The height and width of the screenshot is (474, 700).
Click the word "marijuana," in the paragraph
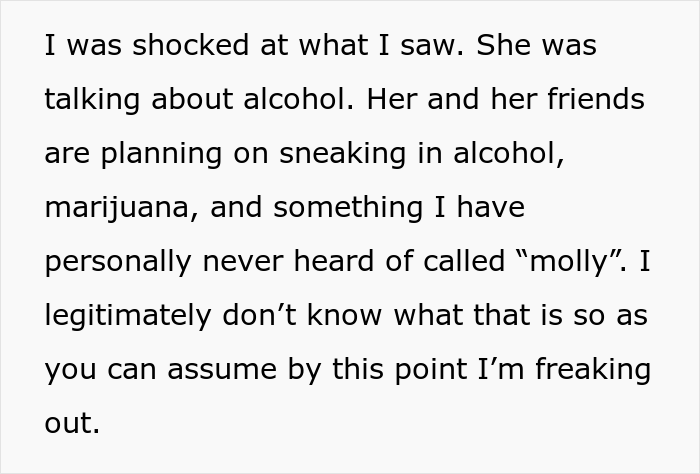click(121, 208)
